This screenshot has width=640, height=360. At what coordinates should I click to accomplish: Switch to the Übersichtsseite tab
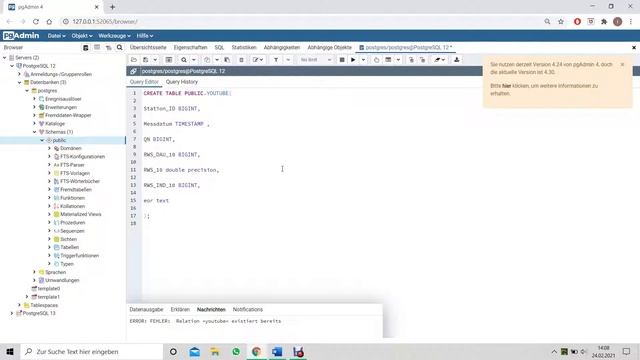[x=148, y=48]
